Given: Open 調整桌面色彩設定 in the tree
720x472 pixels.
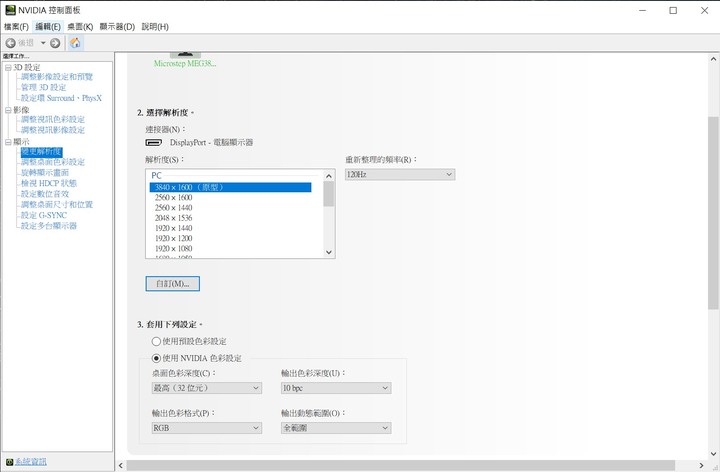Looking at the screenshot, I should [53, 162].
